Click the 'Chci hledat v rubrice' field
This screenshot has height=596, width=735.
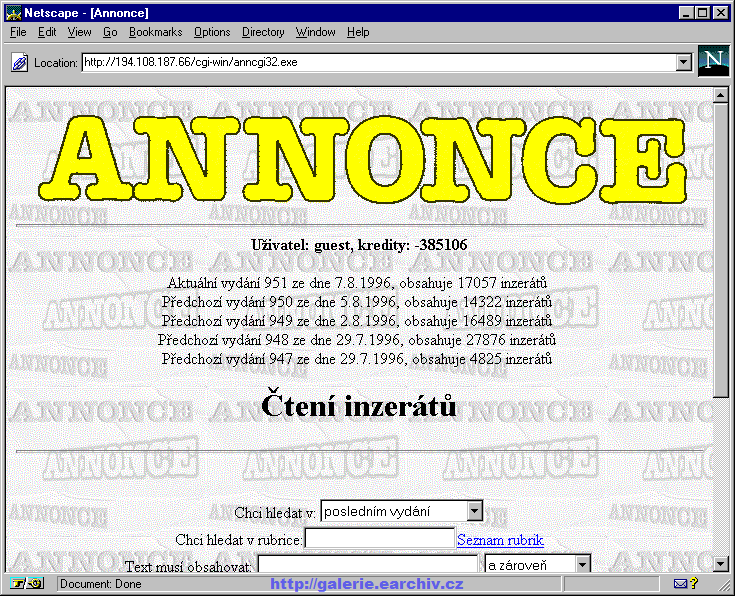point(380,538)
